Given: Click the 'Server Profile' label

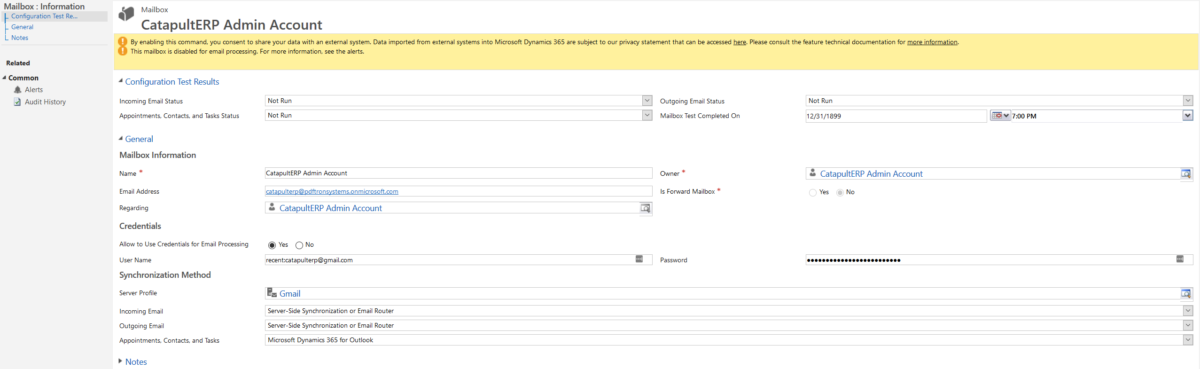Looking at the screenshot, I should pos(138,293).
